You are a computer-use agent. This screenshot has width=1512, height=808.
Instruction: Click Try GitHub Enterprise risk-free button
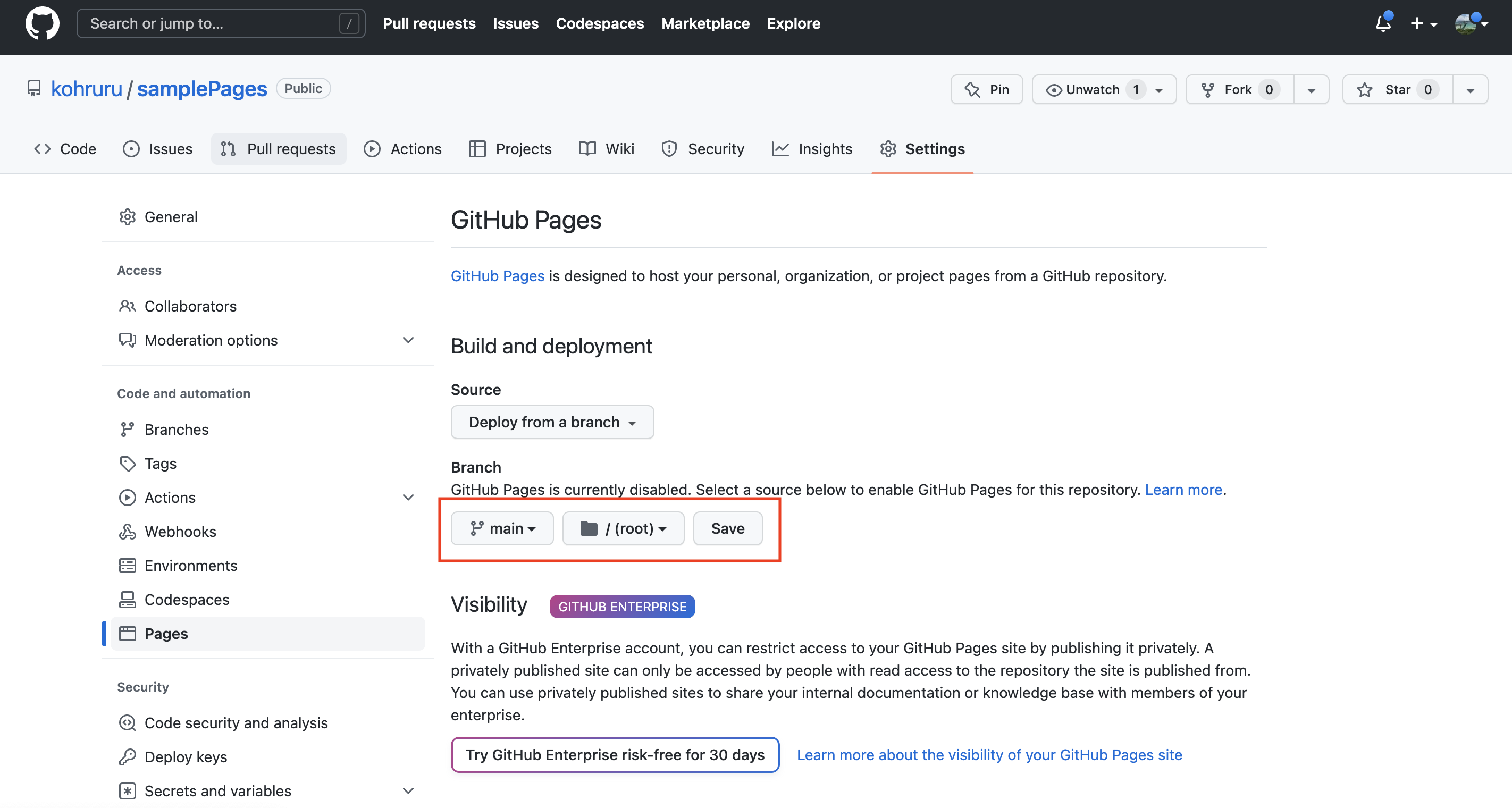(x=615, y=755)
